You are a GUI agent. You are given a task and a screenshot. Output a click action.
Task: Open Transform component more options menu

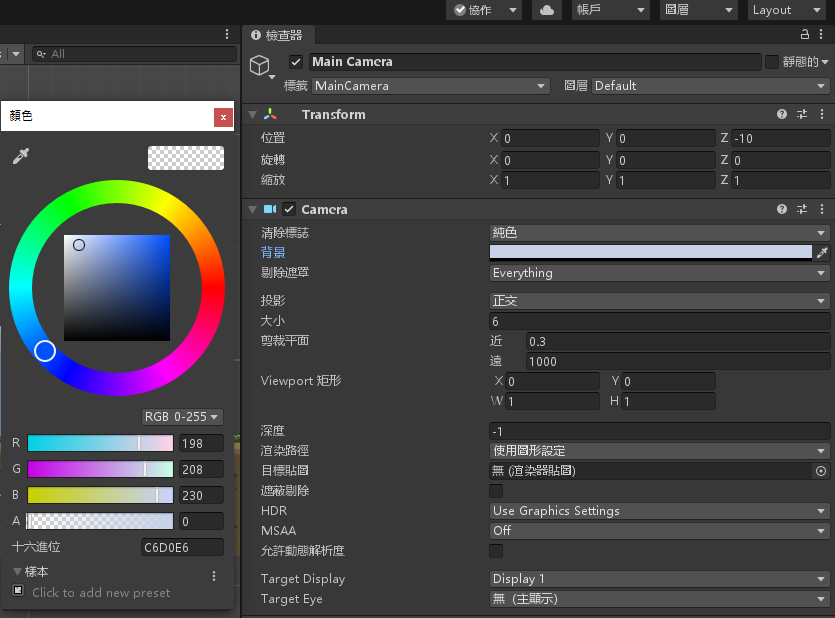pyautogui.click(x=821, y=115)
